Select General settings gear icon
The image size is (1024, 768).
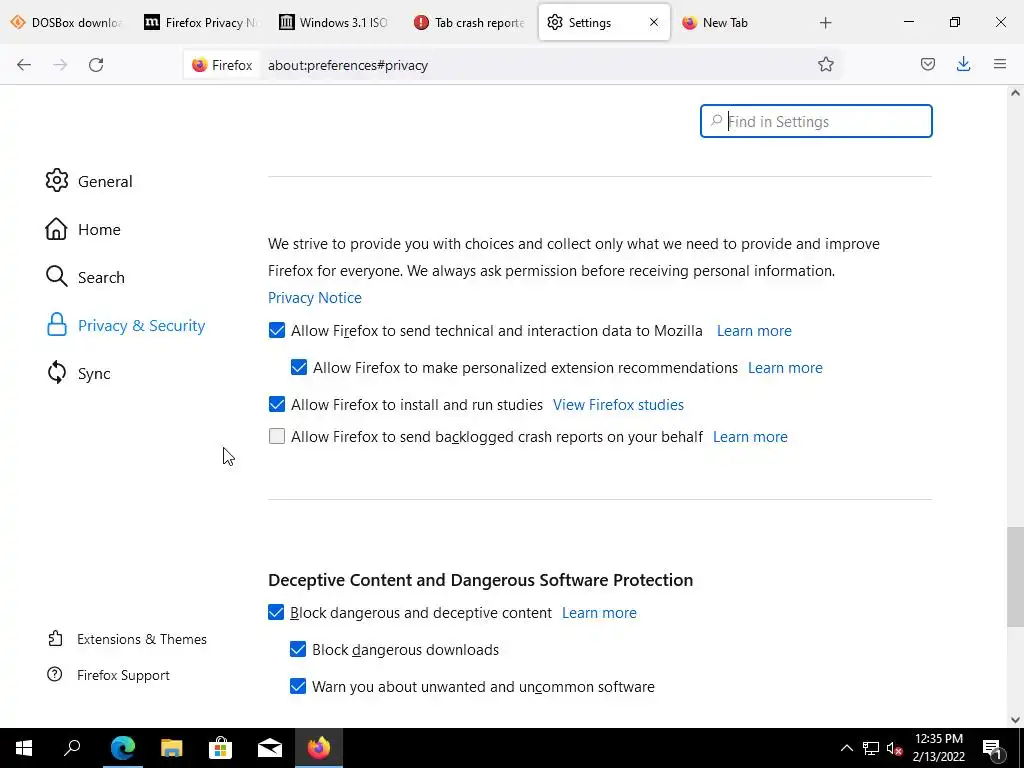(57, 181)
